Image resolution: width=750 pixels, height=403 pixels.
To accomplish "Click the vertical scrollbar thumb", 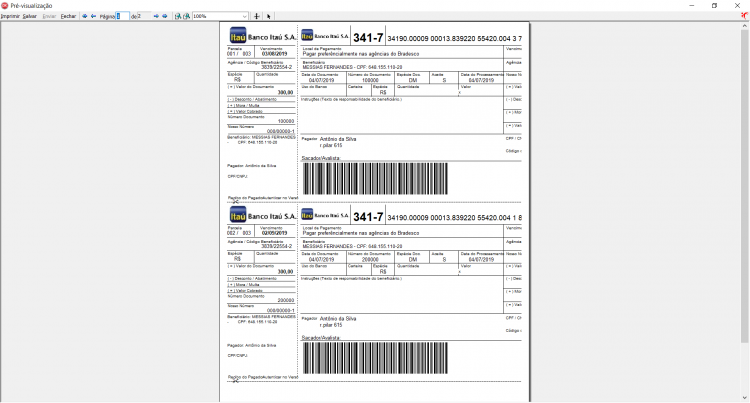I will 745,186.
